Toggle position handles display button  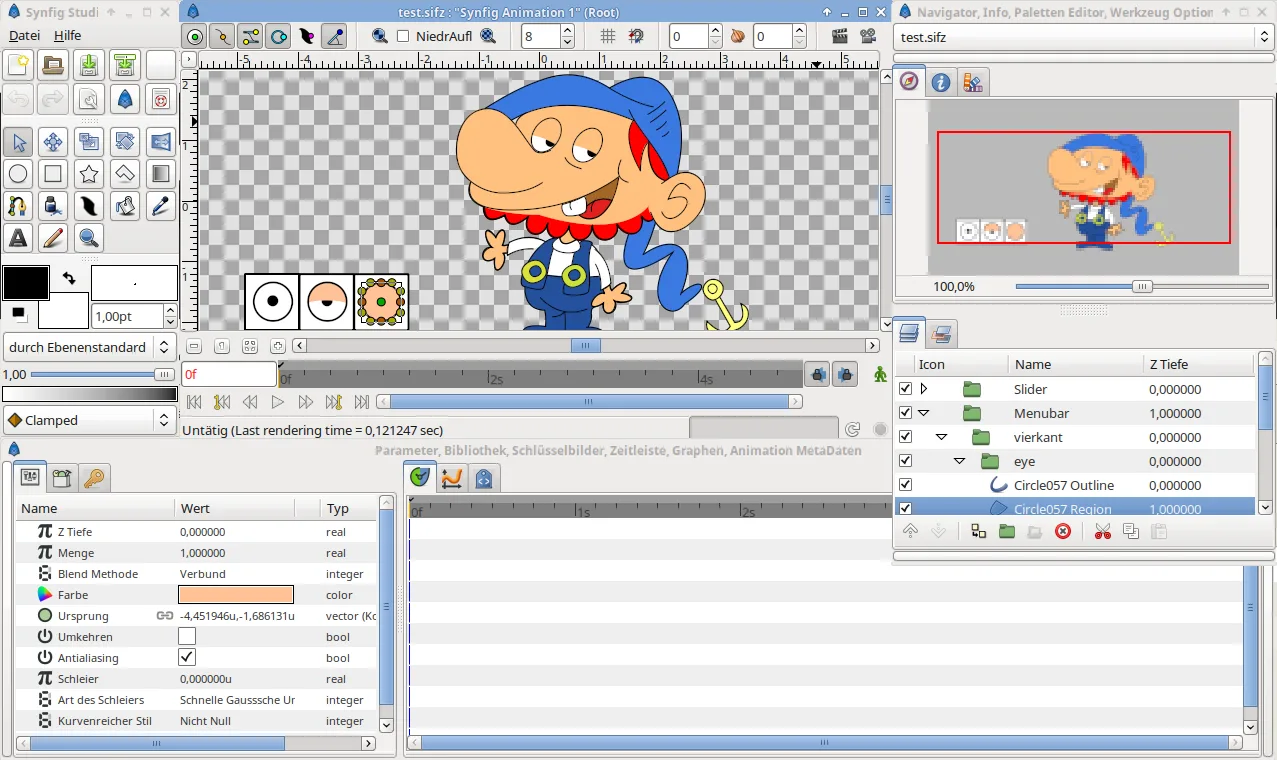point(194,36)
